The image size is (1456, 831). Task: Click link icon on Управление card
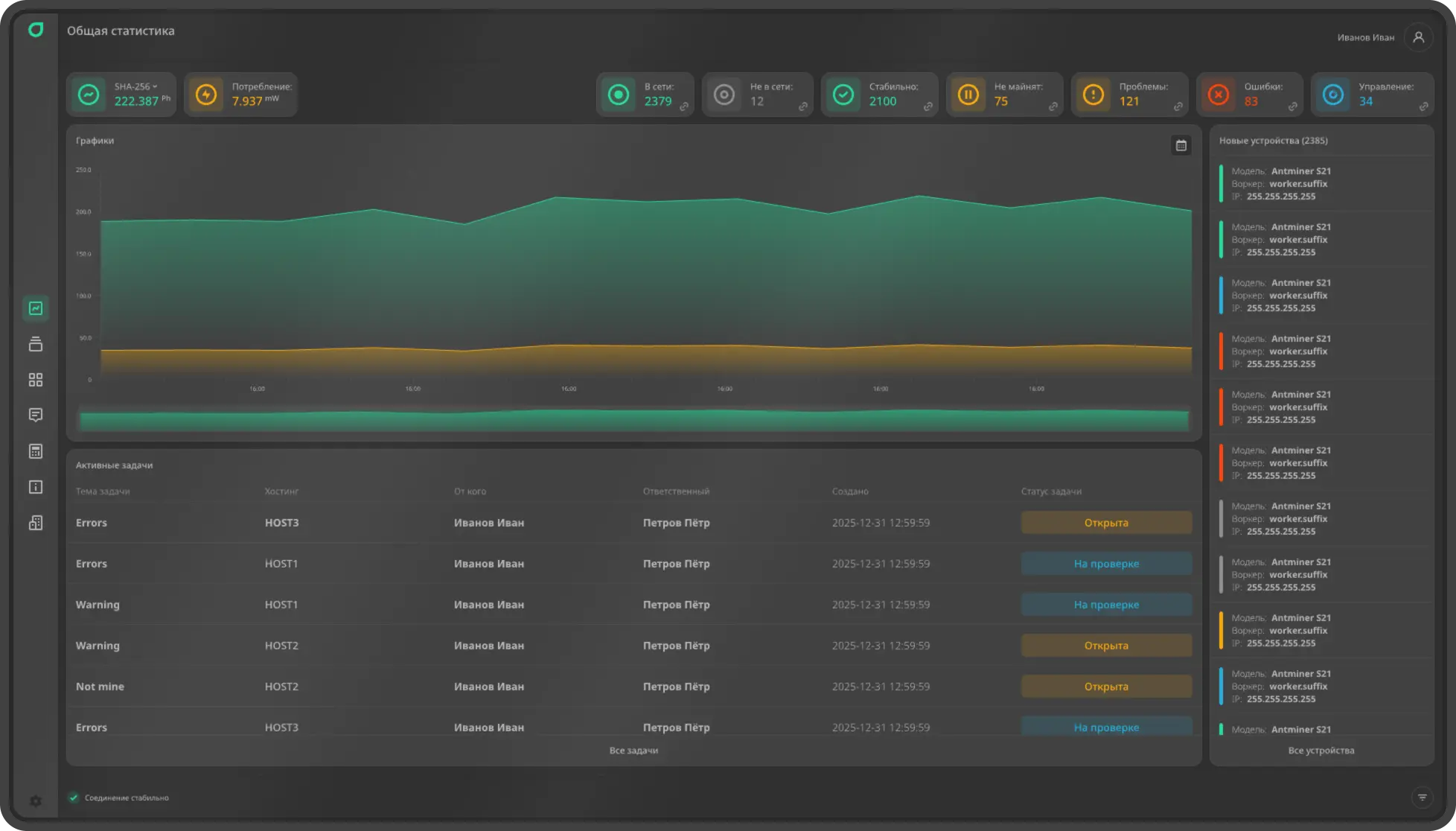pyautogui.click(x=1423, y=107)
